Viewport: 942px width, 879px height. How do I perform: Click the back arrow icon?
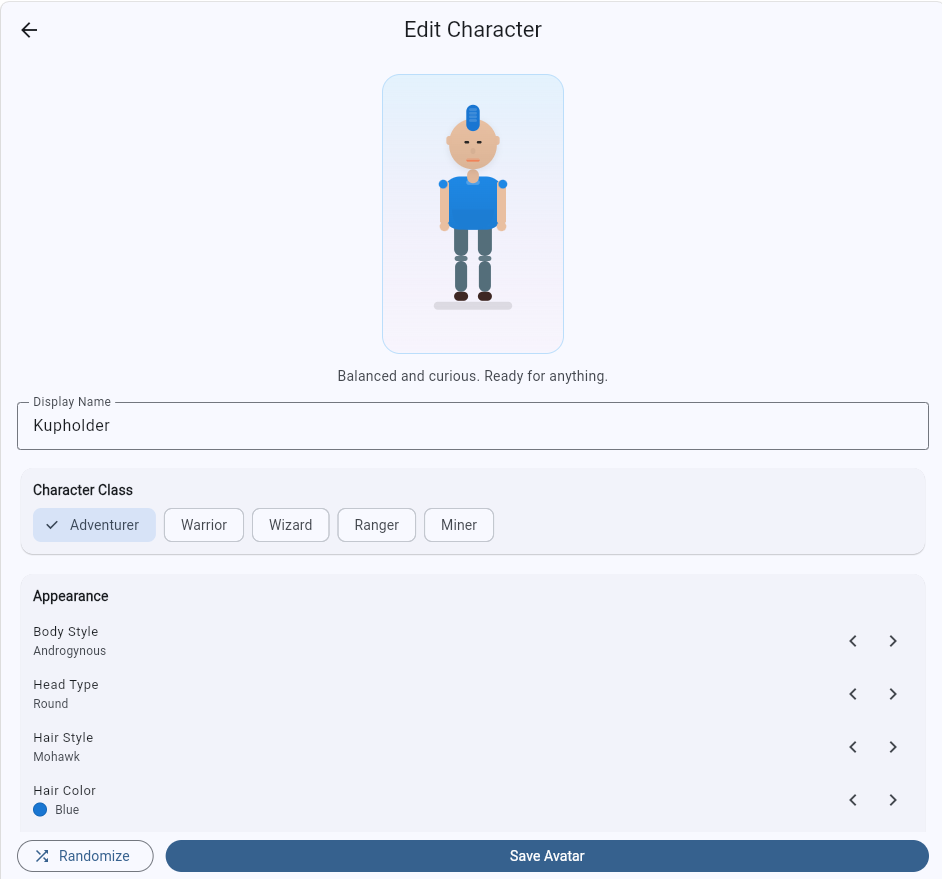(28, 30)
